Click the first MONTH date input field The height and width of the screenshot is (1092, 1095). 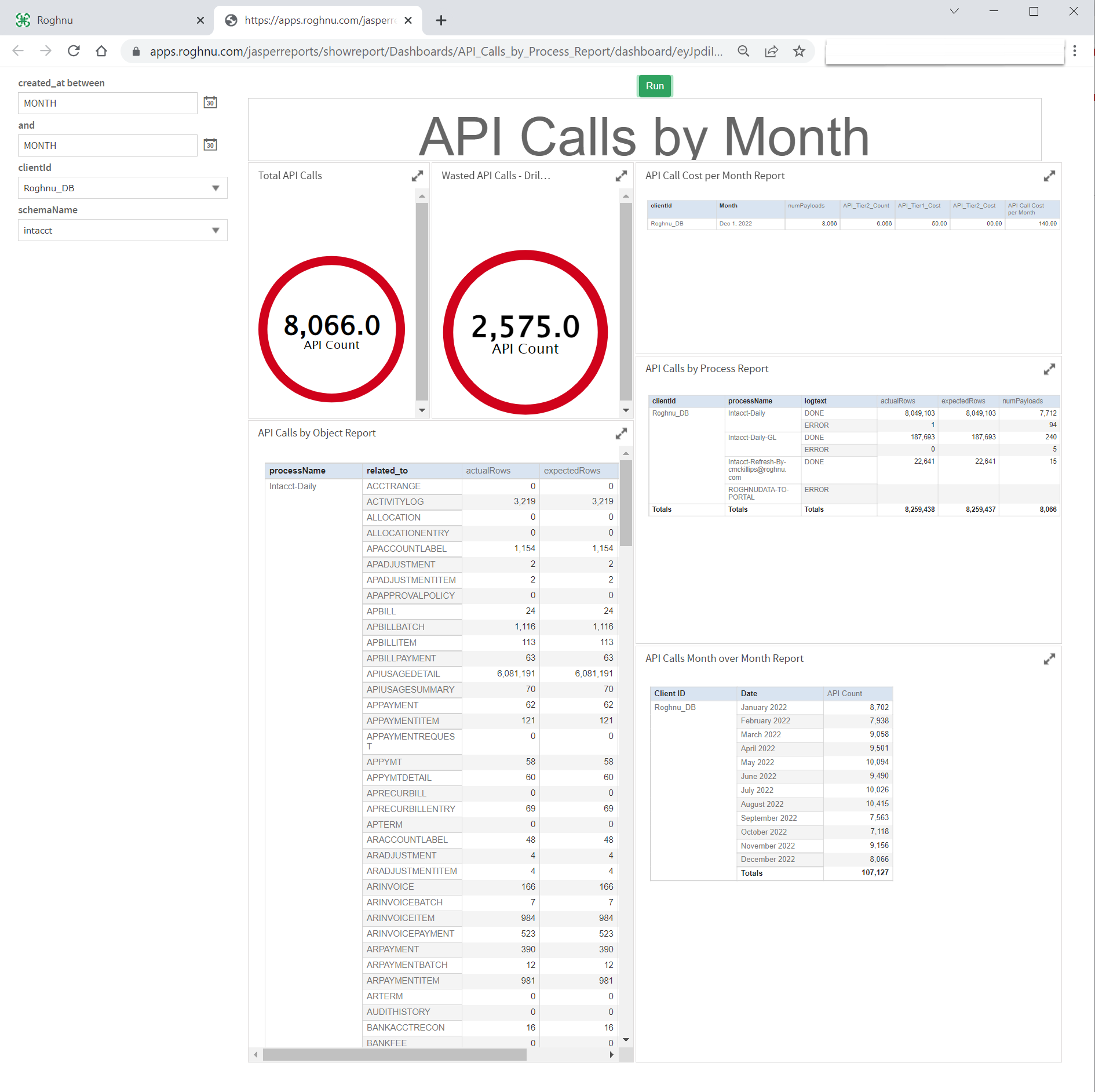(x=107, y=103)
